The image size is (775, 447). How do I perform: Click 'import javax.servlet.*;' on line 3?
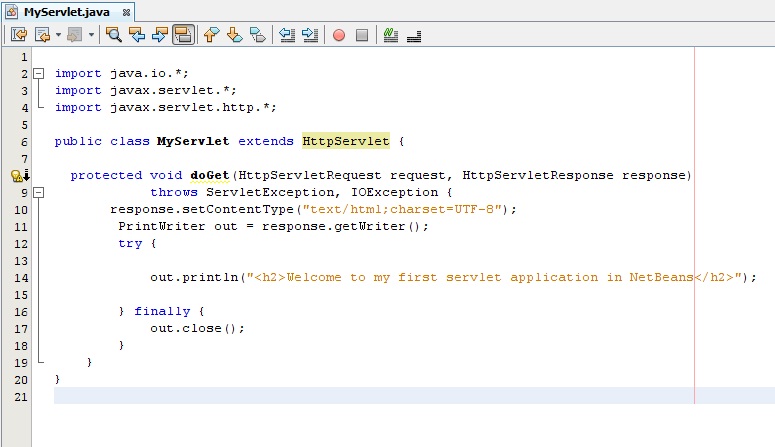tap(146, 90)
